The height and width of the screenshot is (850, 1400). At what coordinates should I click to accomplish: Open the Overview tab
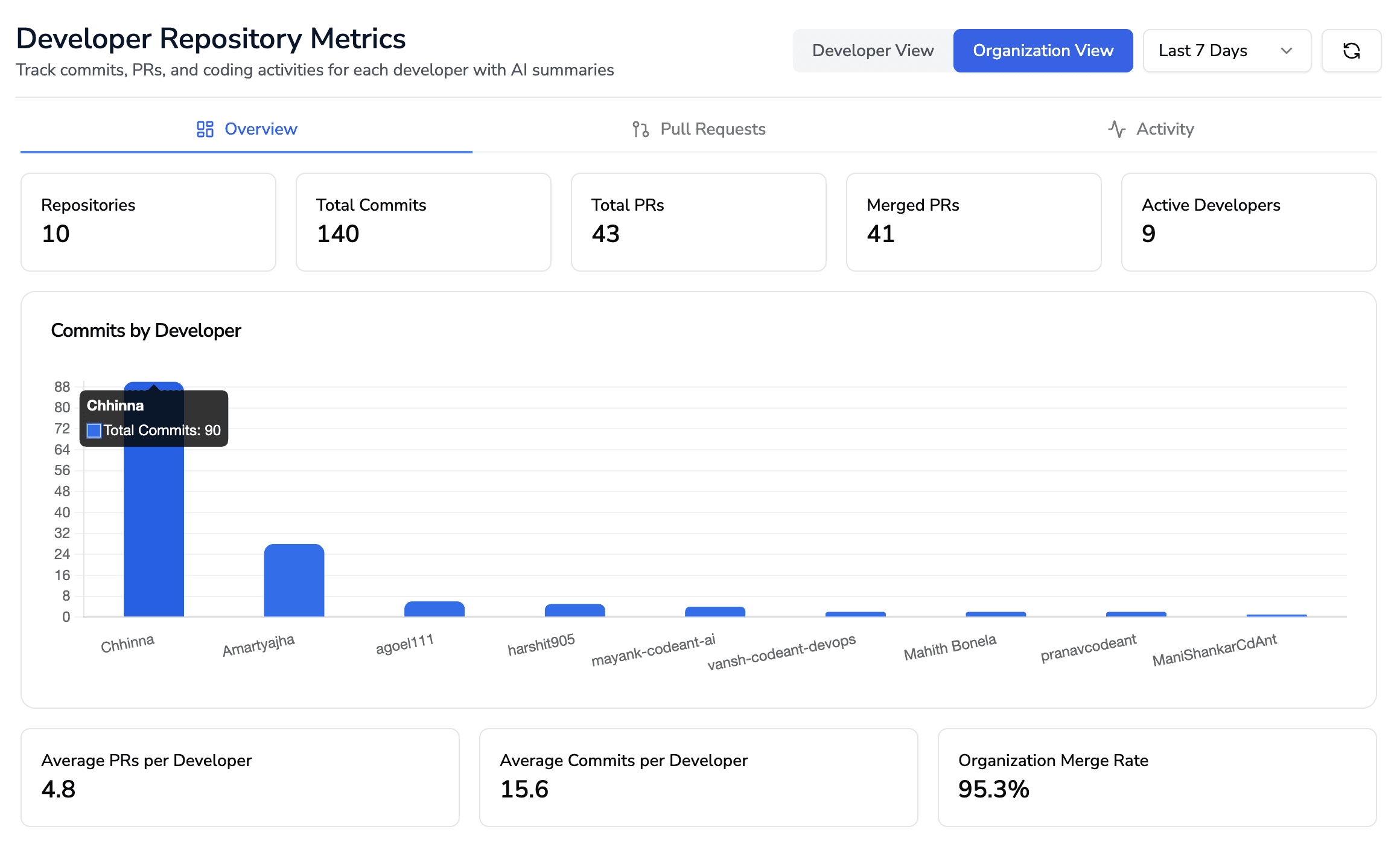(x=246, y=129)
